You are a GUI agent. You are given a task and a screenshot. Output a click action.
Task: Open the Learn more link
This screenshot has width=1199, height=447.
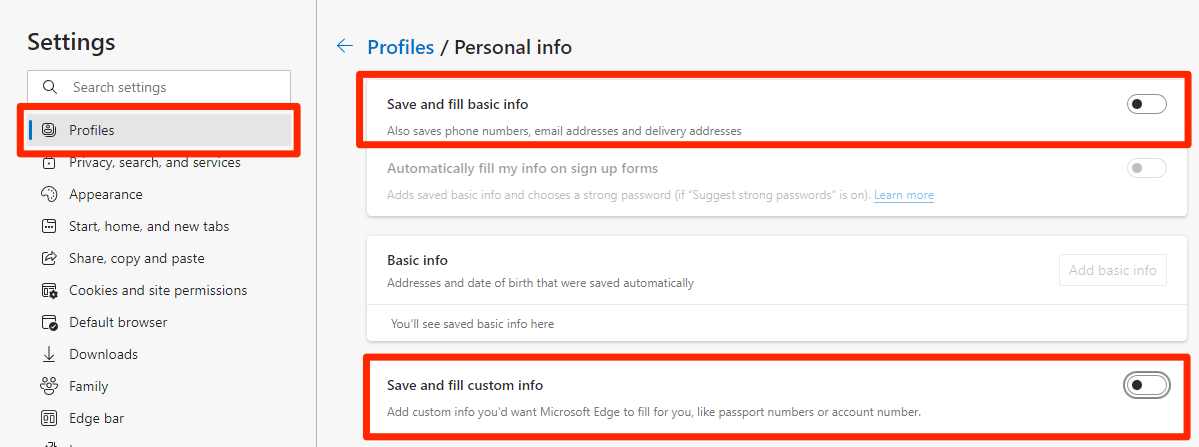904,196
